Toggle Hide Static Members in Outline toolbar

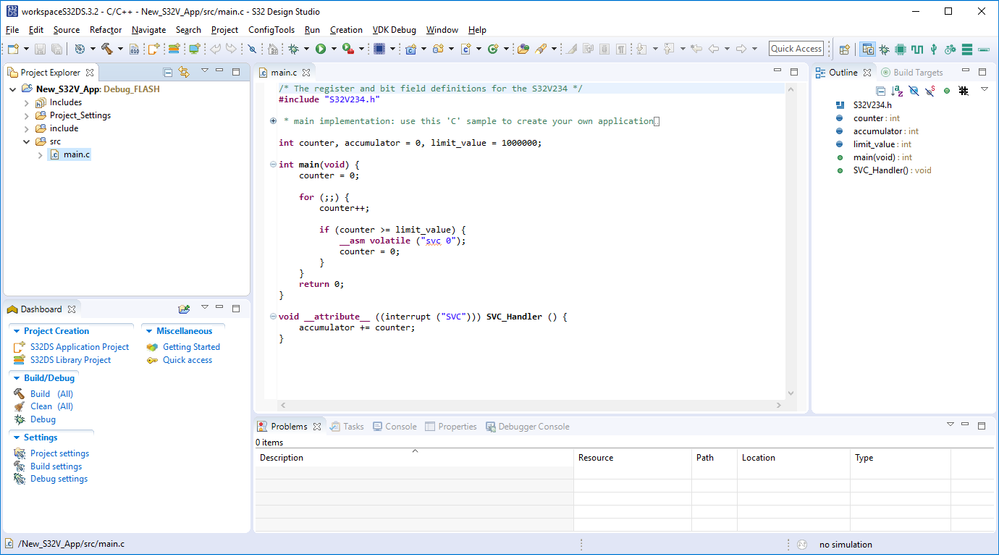930,90
